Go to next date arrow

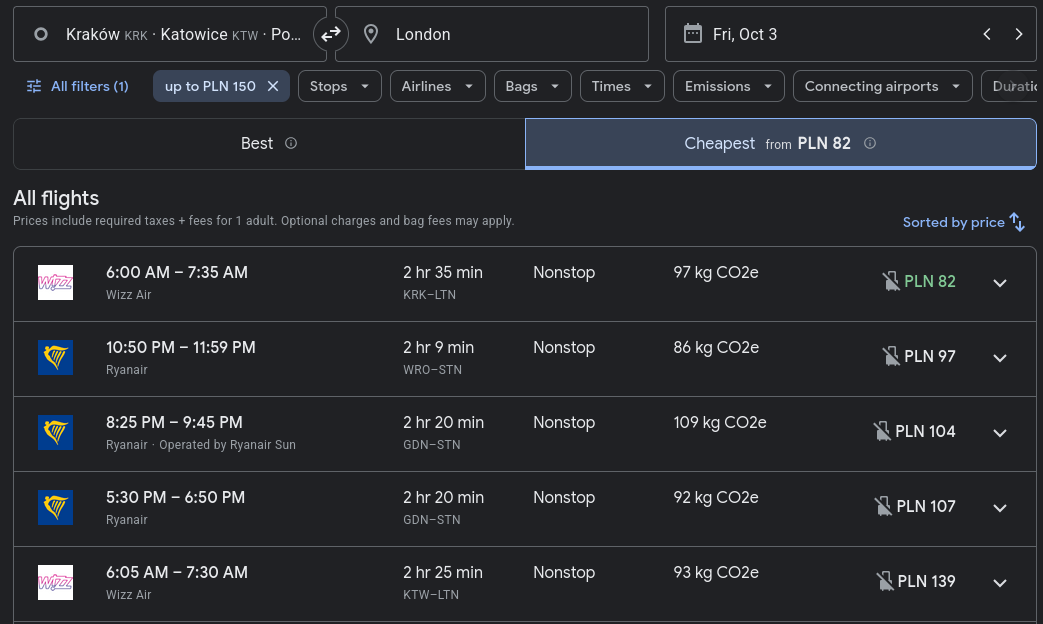[x=1018, y=34]
